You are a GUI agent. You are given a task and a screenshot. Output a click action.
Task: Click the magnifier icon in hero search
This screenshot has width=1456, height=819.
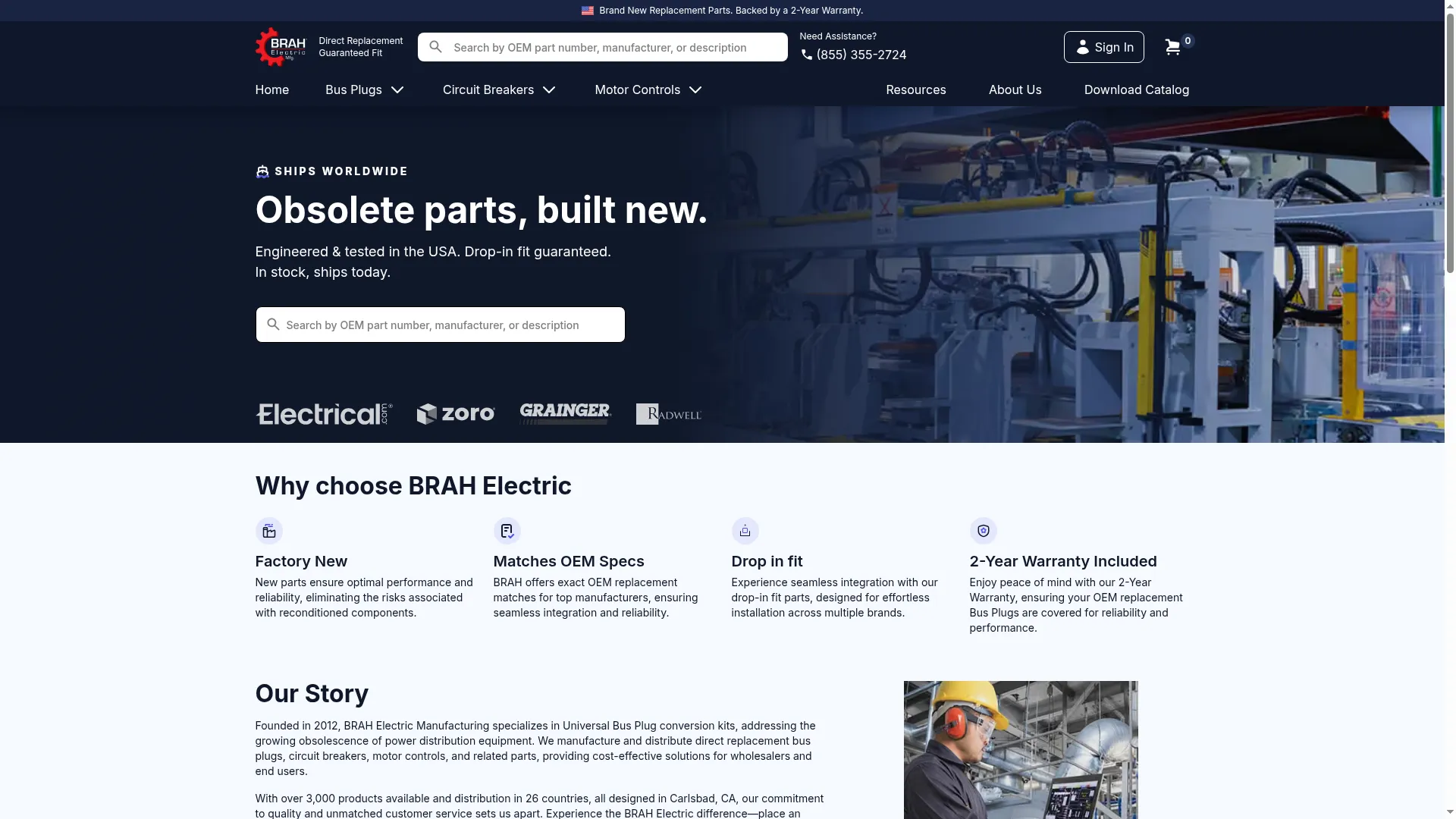coord(273,325)
